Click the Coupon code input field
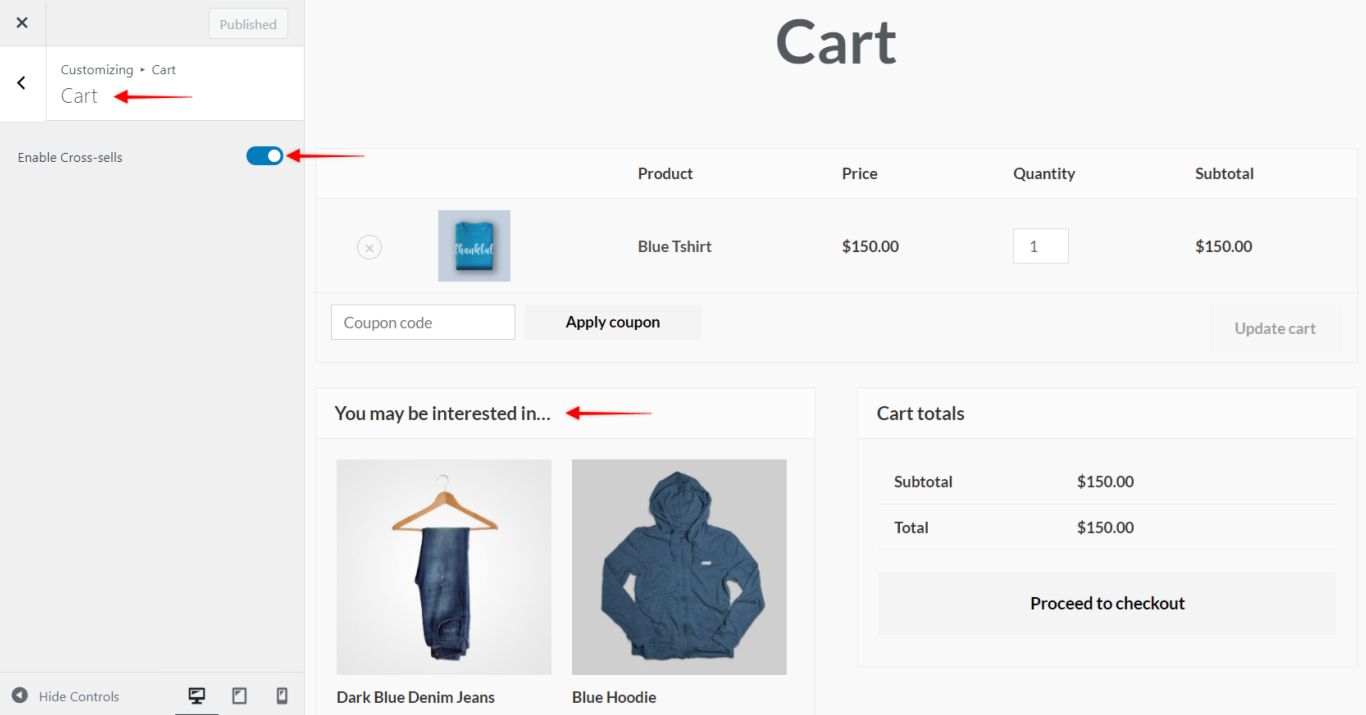This screenshot has width=1366, height=715. [423, 322]
